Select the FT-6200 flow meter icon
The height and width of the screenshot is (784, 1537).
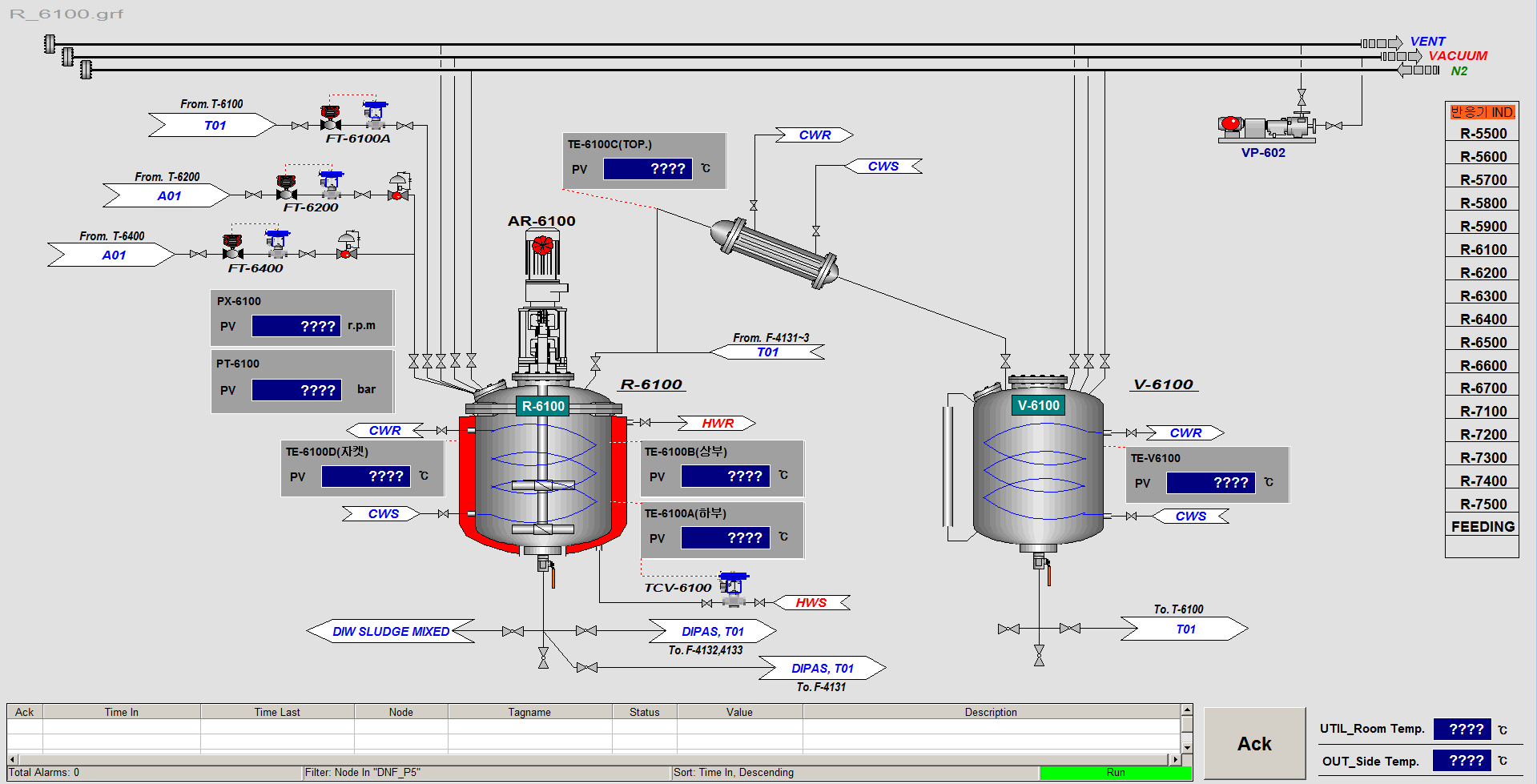330,184
